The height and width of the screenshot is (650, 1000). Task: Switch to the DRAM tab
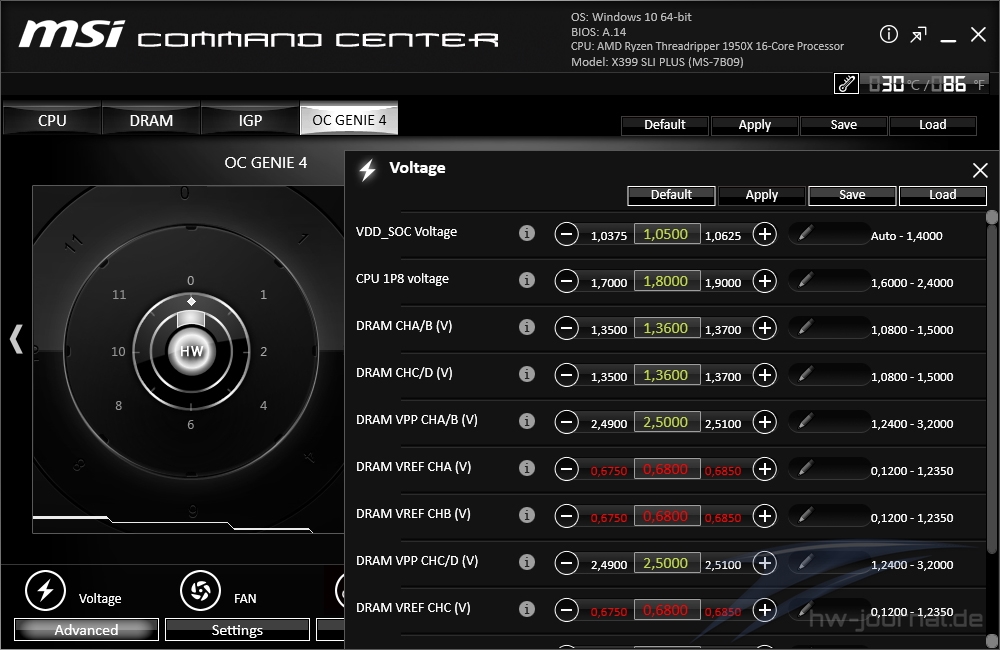(x=151, y=120)
